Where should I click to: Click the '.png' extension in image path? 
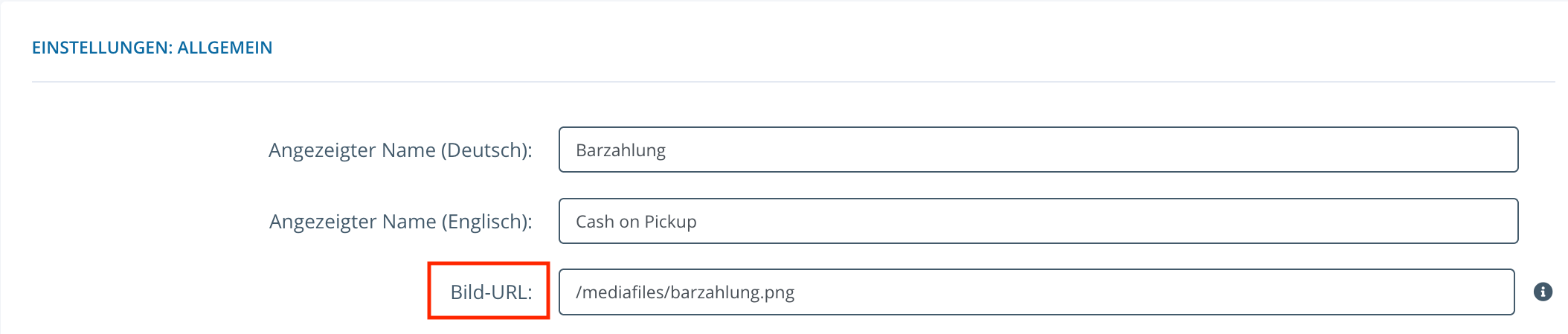click(x=777, y=292)
